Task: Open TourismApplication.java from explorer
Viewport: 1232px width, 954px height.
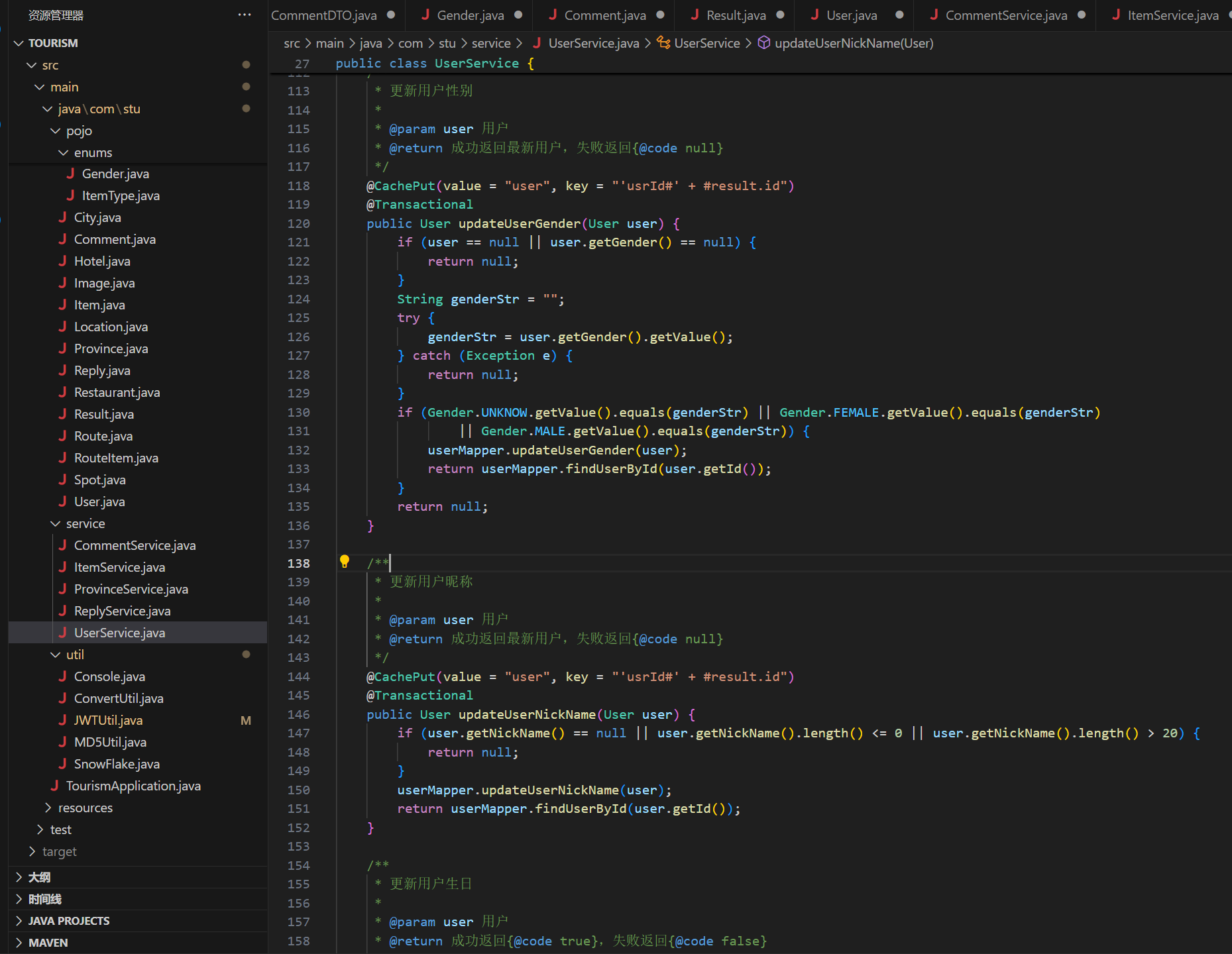Action: click(x=133, y=786)
